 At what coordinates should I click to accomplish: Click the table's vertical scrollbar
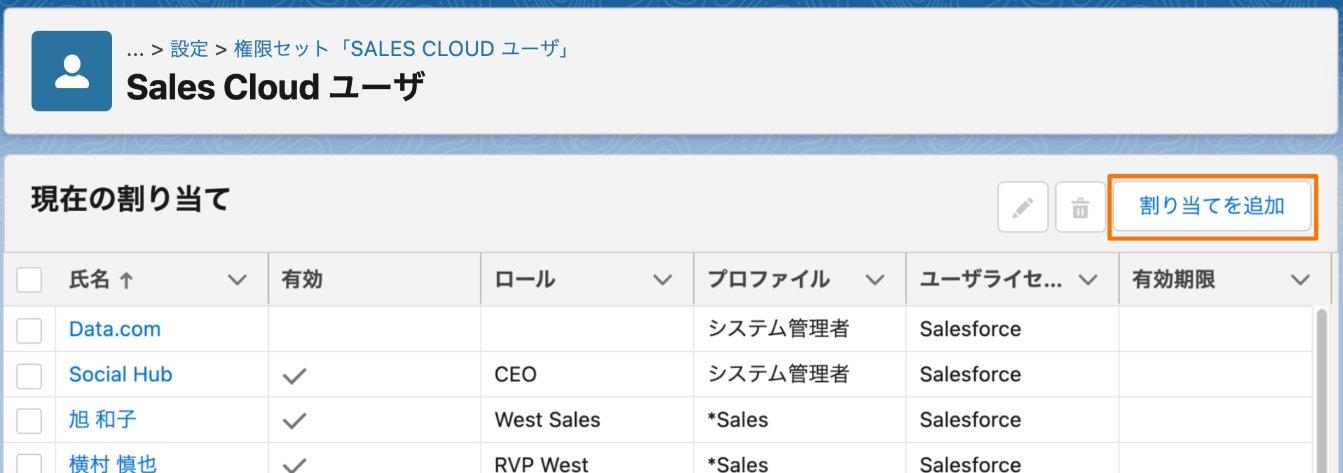[1322, 390]
